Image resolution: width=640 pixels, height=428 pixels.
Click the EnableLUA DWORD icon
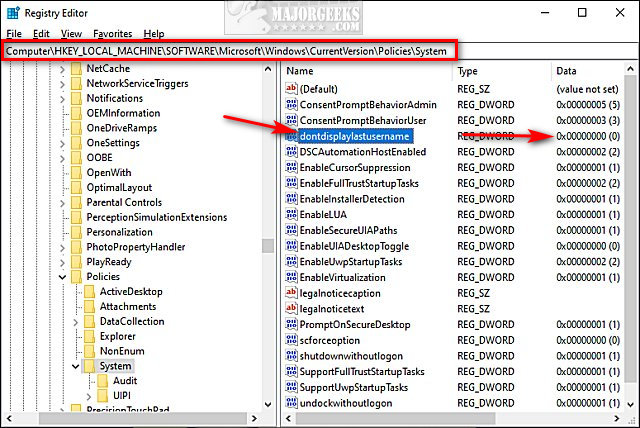point(291,214)
